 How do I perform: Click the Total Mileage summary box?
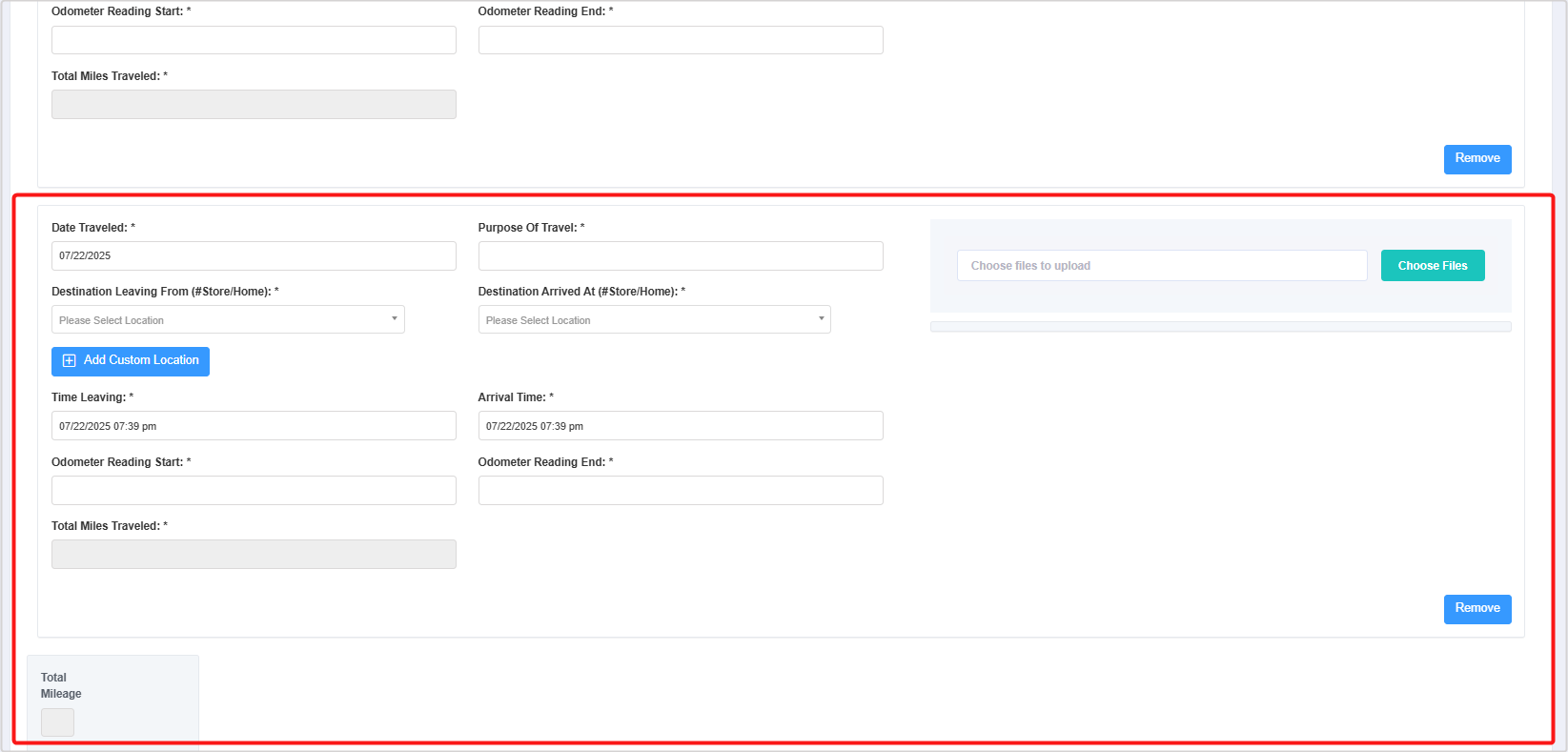(x=57, y=722)
